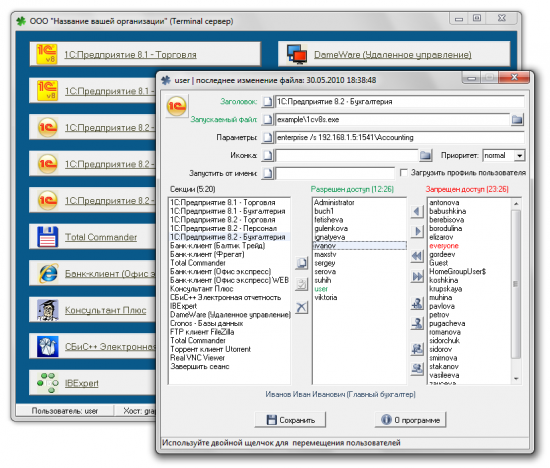Select everyone in denied access list
This screenshot has width=550, height=468.
click(x=444, y=246)
